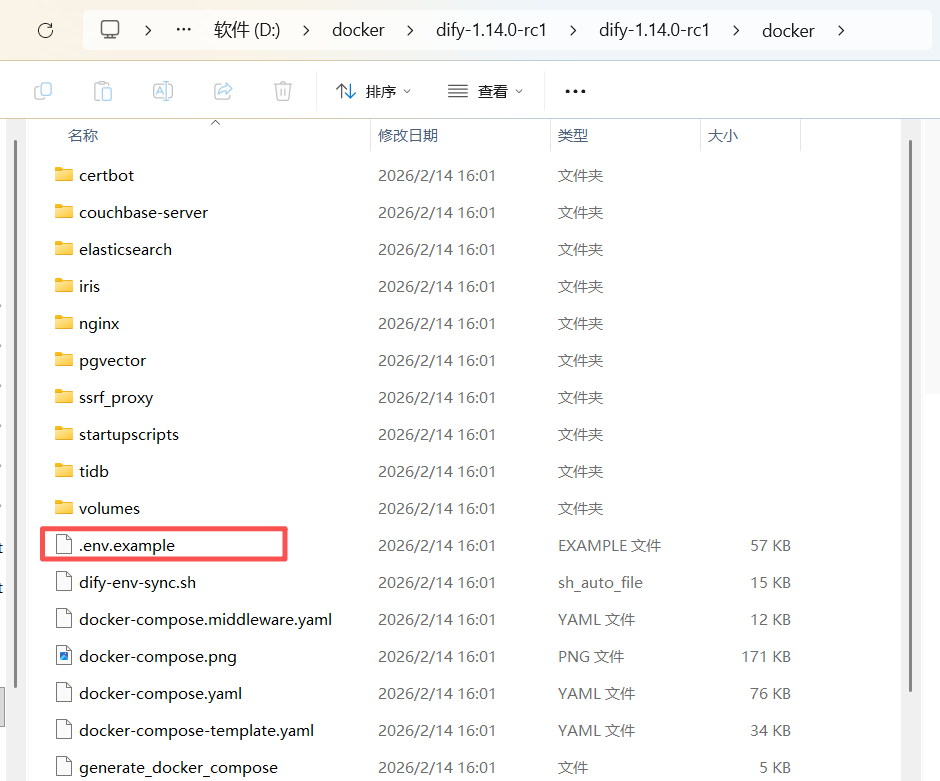Expand chevron after the final docker breadcrumb
The image size is (940, 781).
tap(841, 30)
